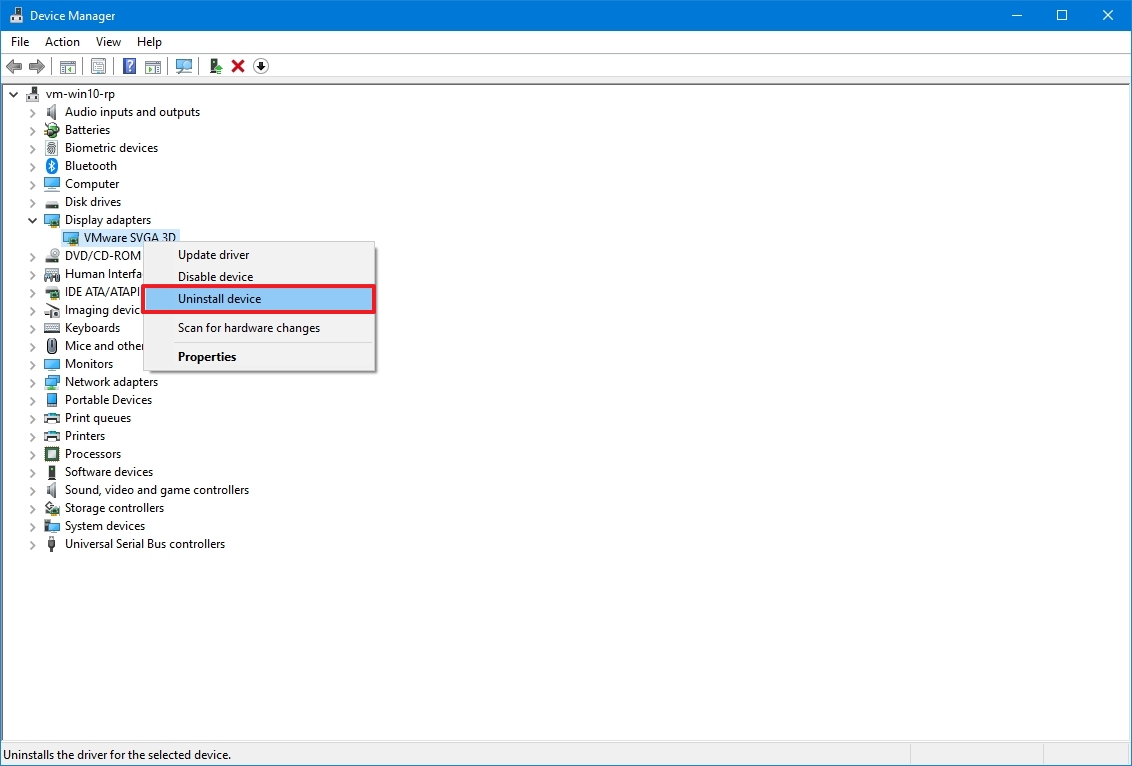Click the Properties entry in the context menu

click(x=207, y=356)
